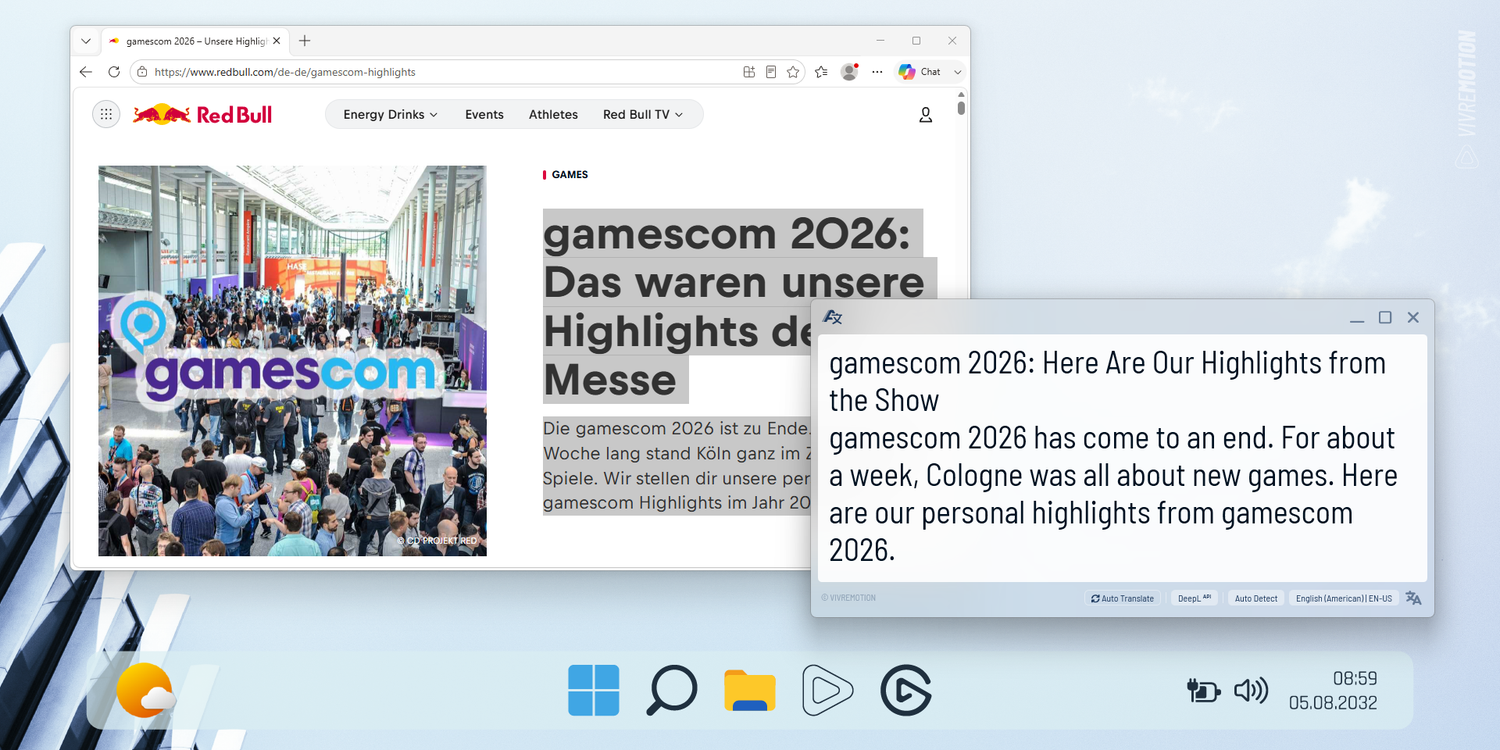The height and width of the screenshot is (750, 1500).
Task: Expand the Energy Drinks navigation menu
Action: 390,115
